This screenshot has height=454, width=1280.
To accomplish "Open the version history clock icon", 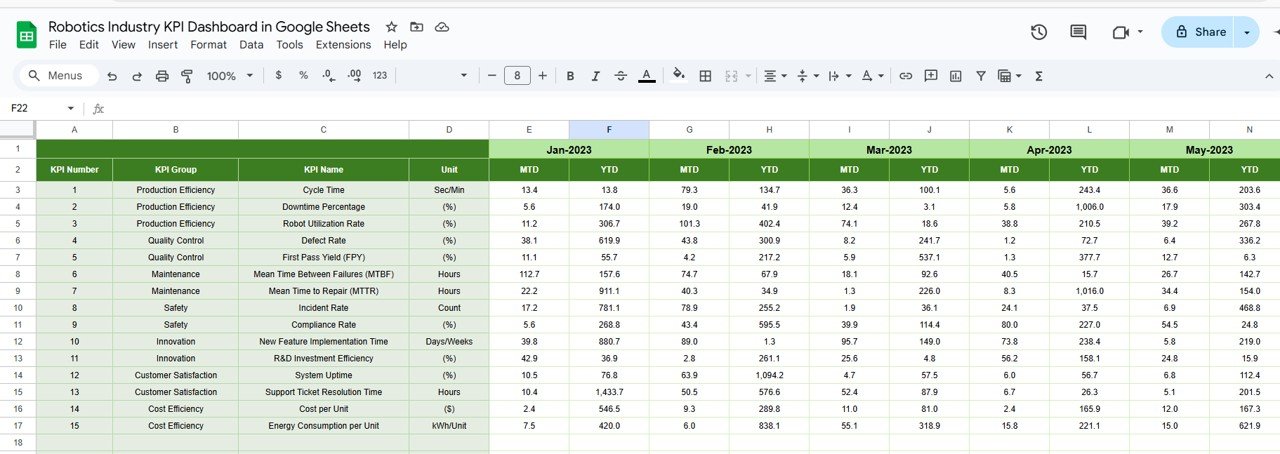I will click(x=1039, y=32).
